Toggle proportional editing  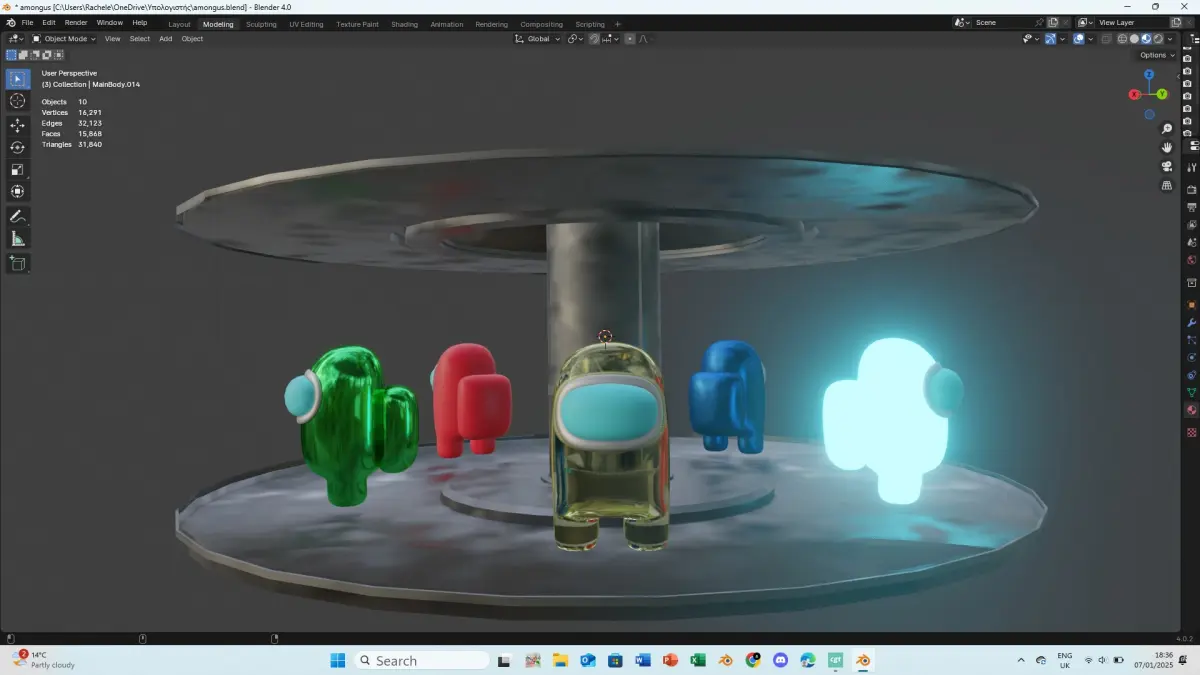point(630,39)
